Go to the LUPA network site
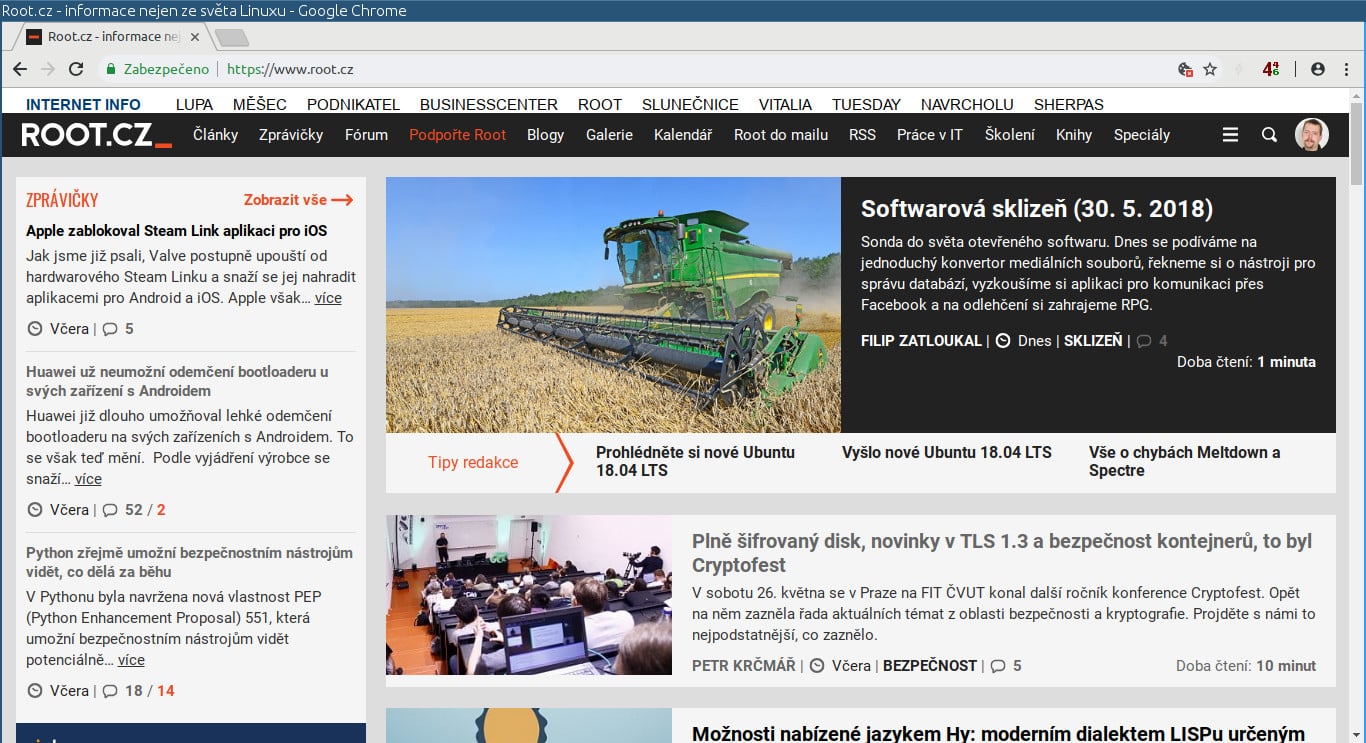1366x743 pixels. point(194,104)
